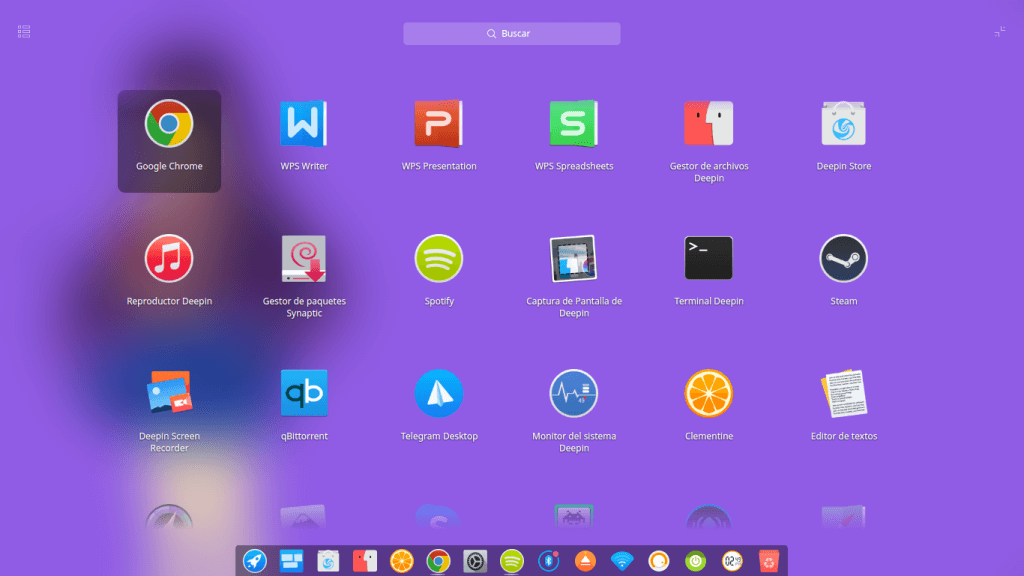Open file manager from the dock
Image resolution: width=1024 pixels, height=576 pixels.
tap(364, 561)
